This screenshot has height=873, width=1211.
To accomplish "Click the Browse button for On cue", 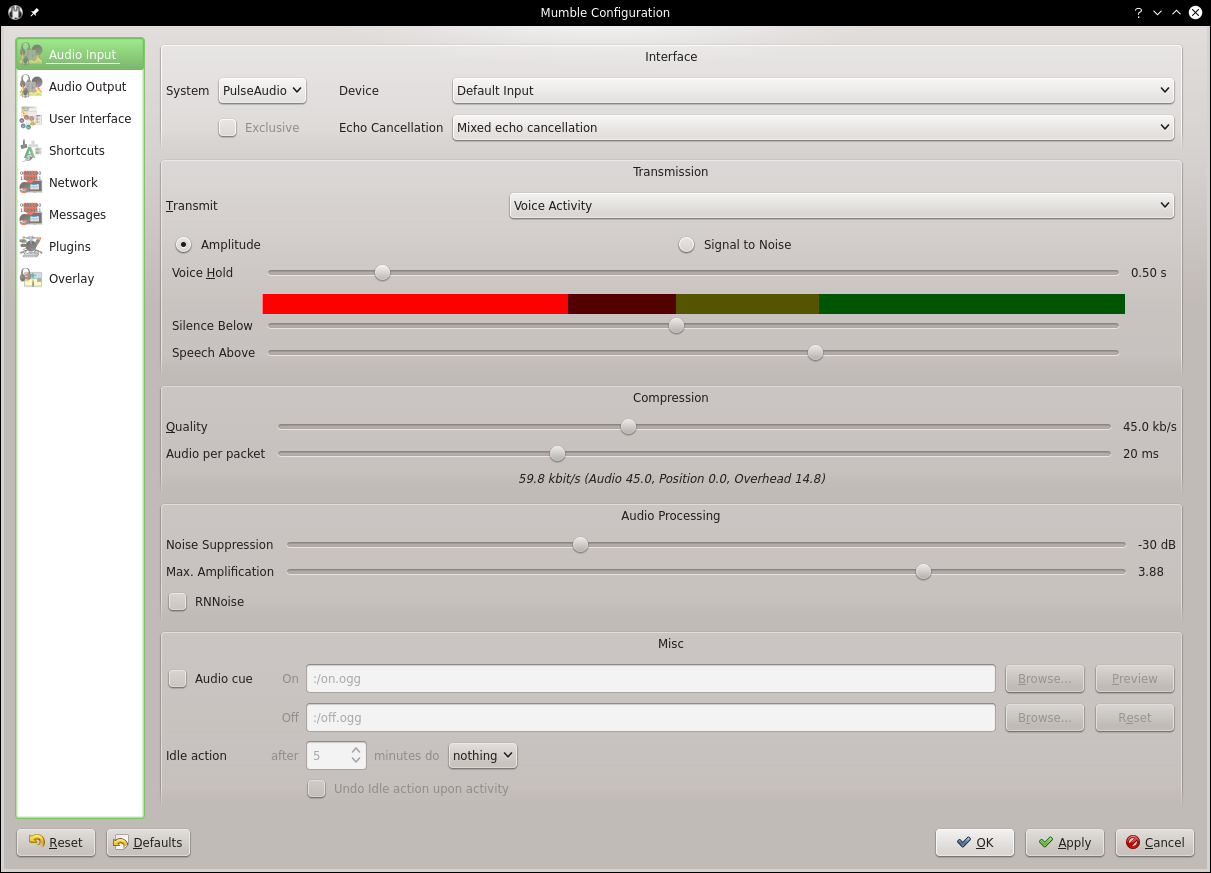I will pos(1045,679).
